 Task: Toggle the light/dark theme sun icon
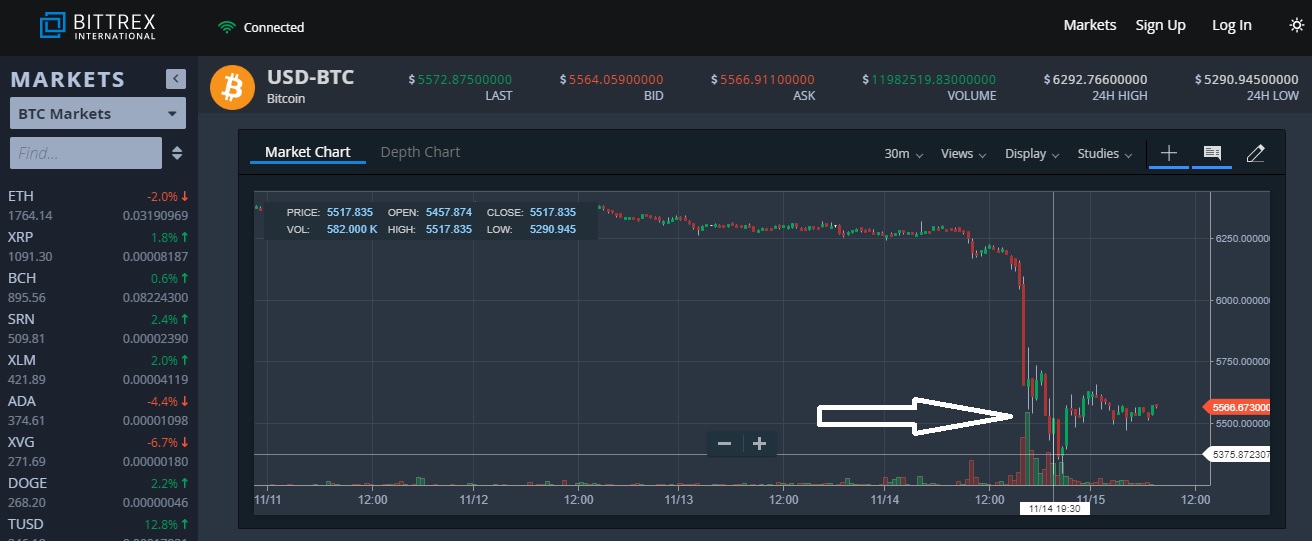(1297, 26)
